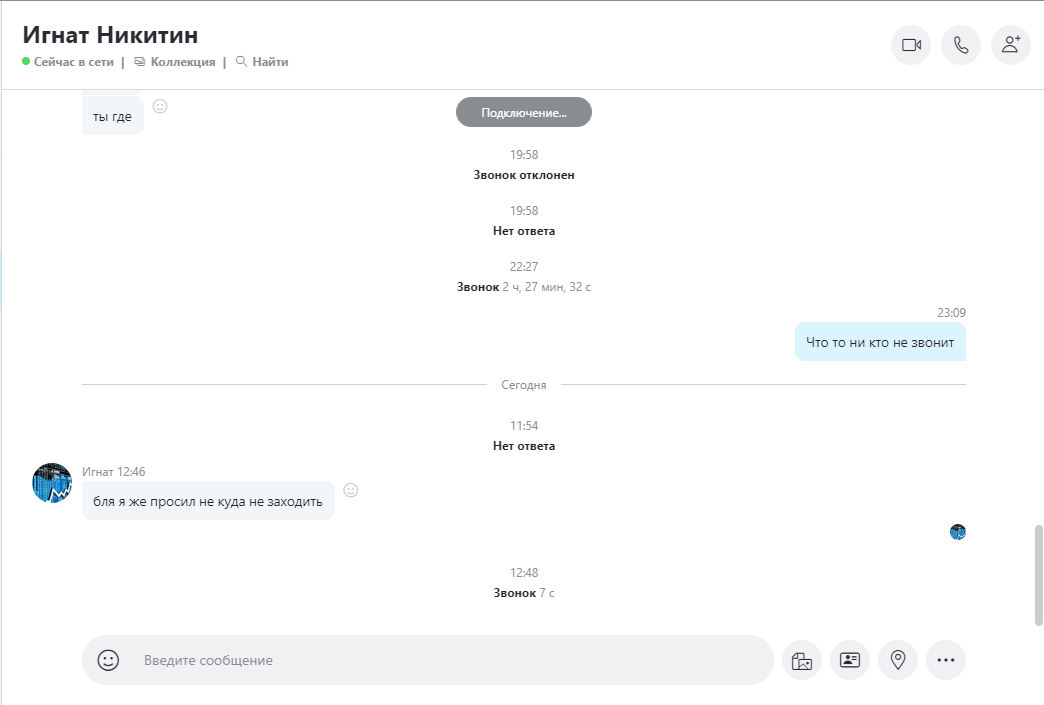Start an audio call via phone icon
This screenshot has height=705, width=1044.
(x=961, y=45)
